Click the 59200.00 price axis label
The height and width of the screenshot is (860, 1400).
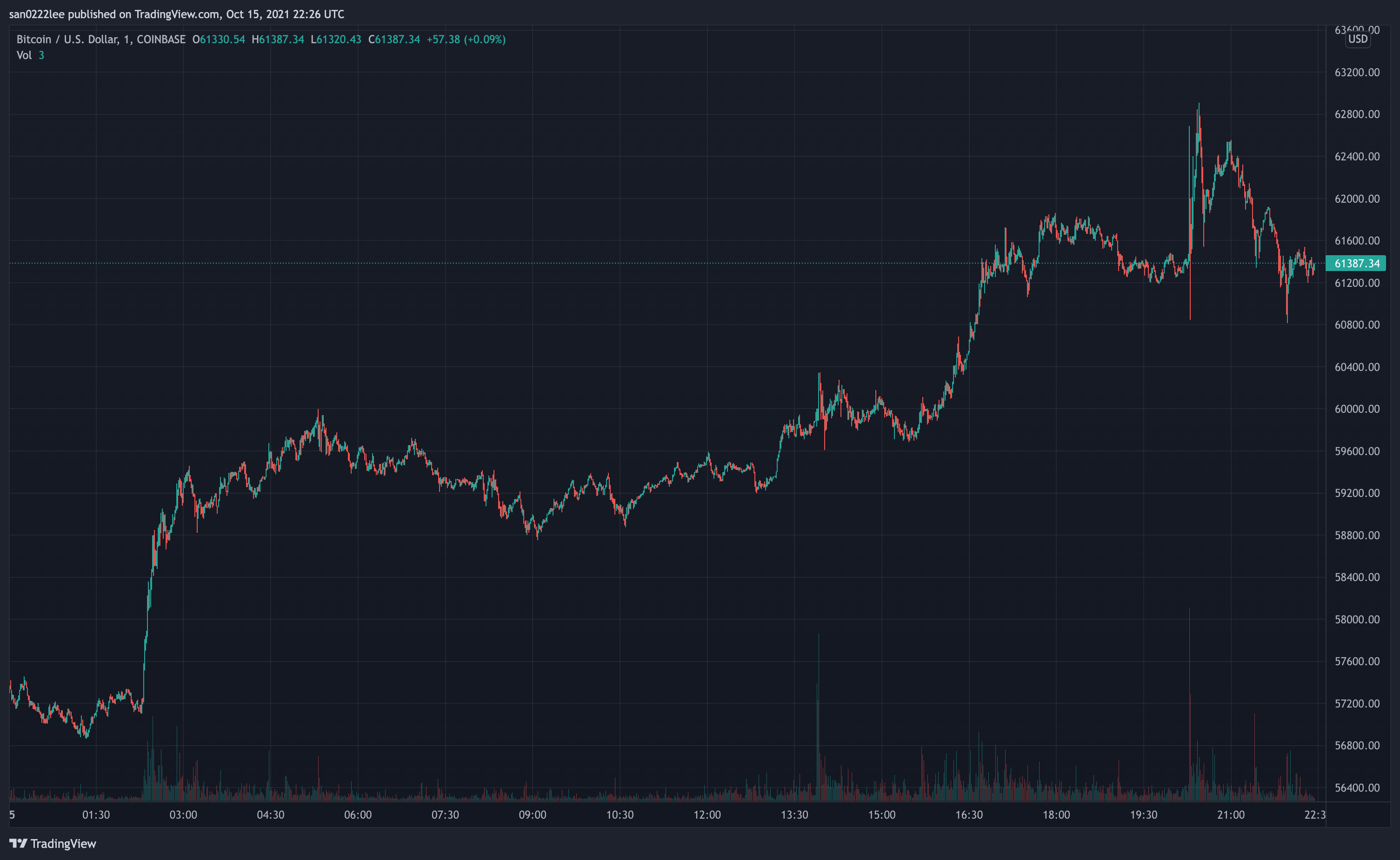pyautogui.click(x=1357, y=493)
